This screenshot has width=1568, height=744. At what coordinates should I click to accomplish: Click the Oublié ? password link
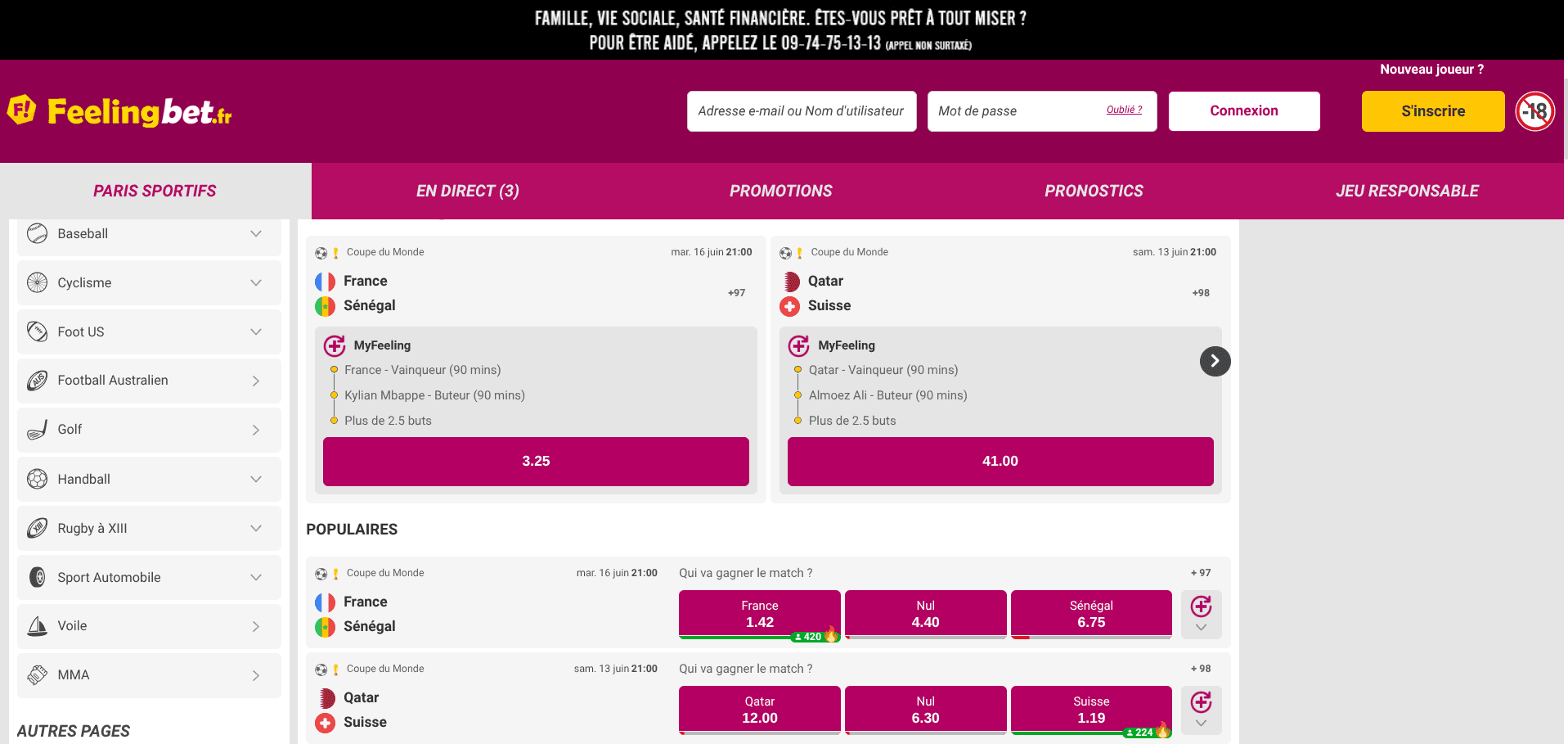coord(1124,110)
